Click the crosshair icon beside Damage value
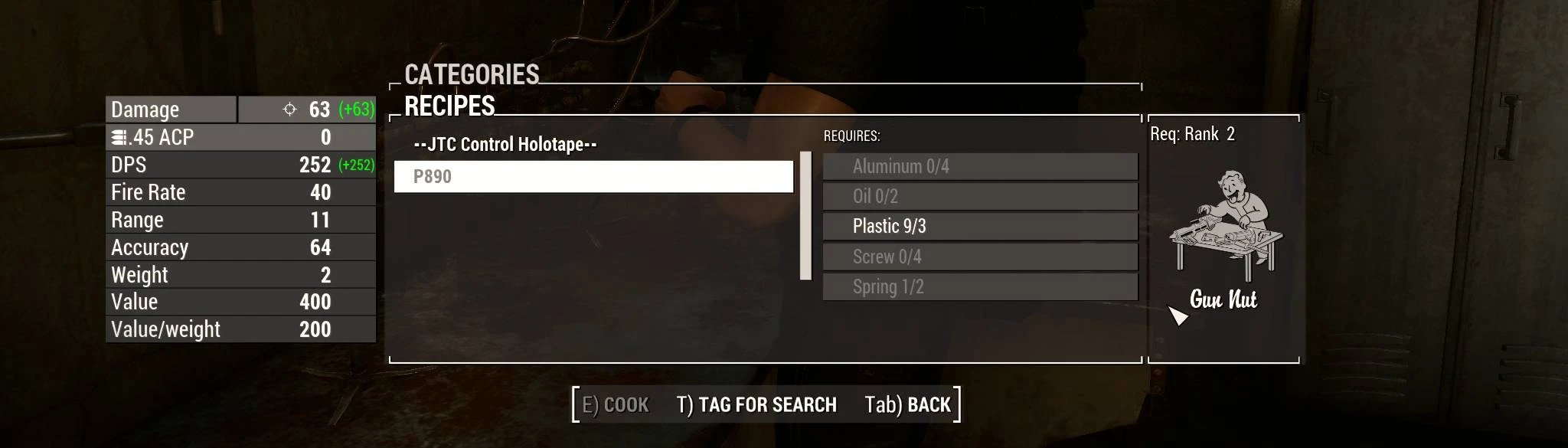 (289, 109)
